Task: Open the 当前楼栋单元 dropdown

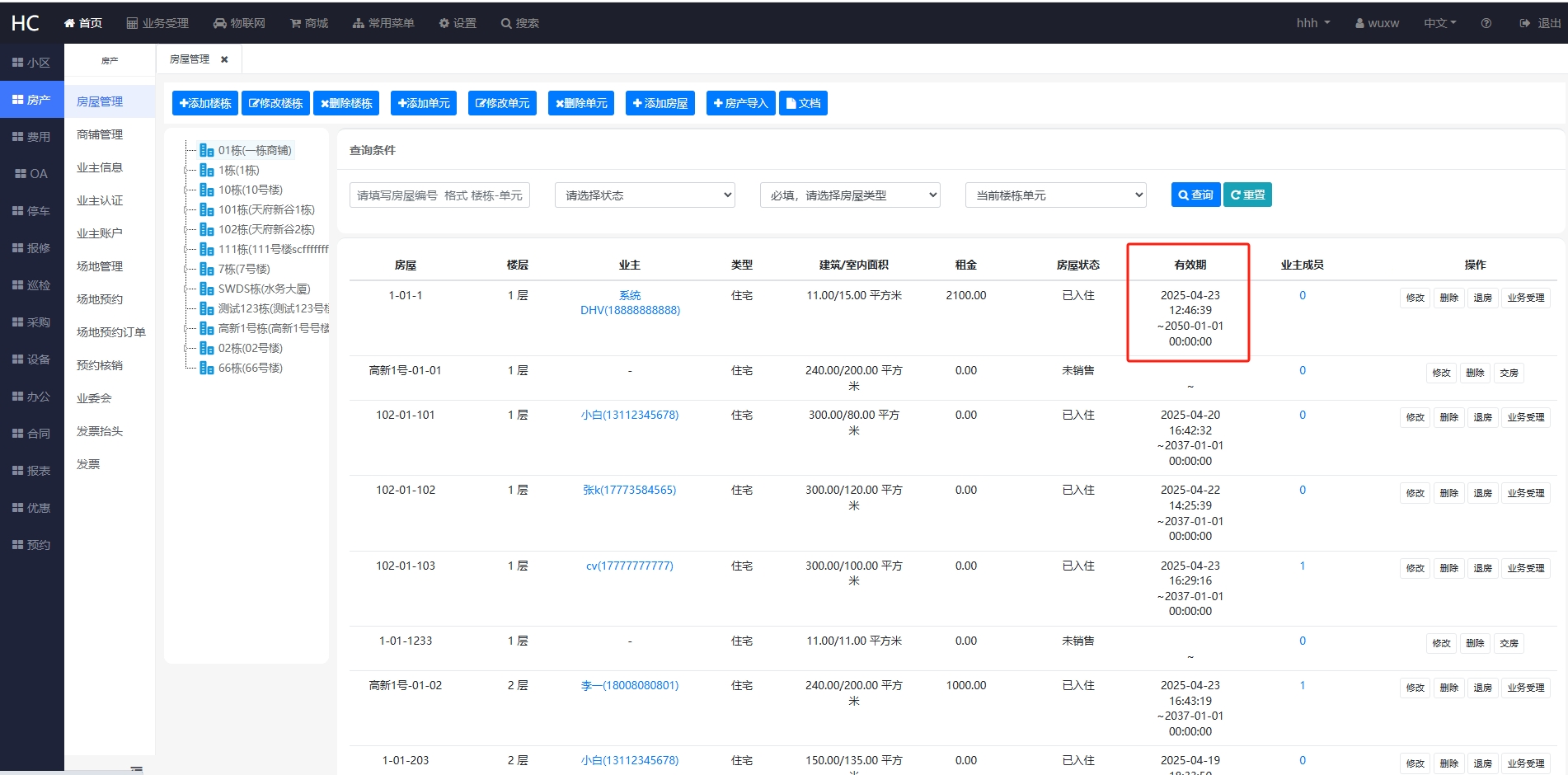Action: tap(1055, 195)
